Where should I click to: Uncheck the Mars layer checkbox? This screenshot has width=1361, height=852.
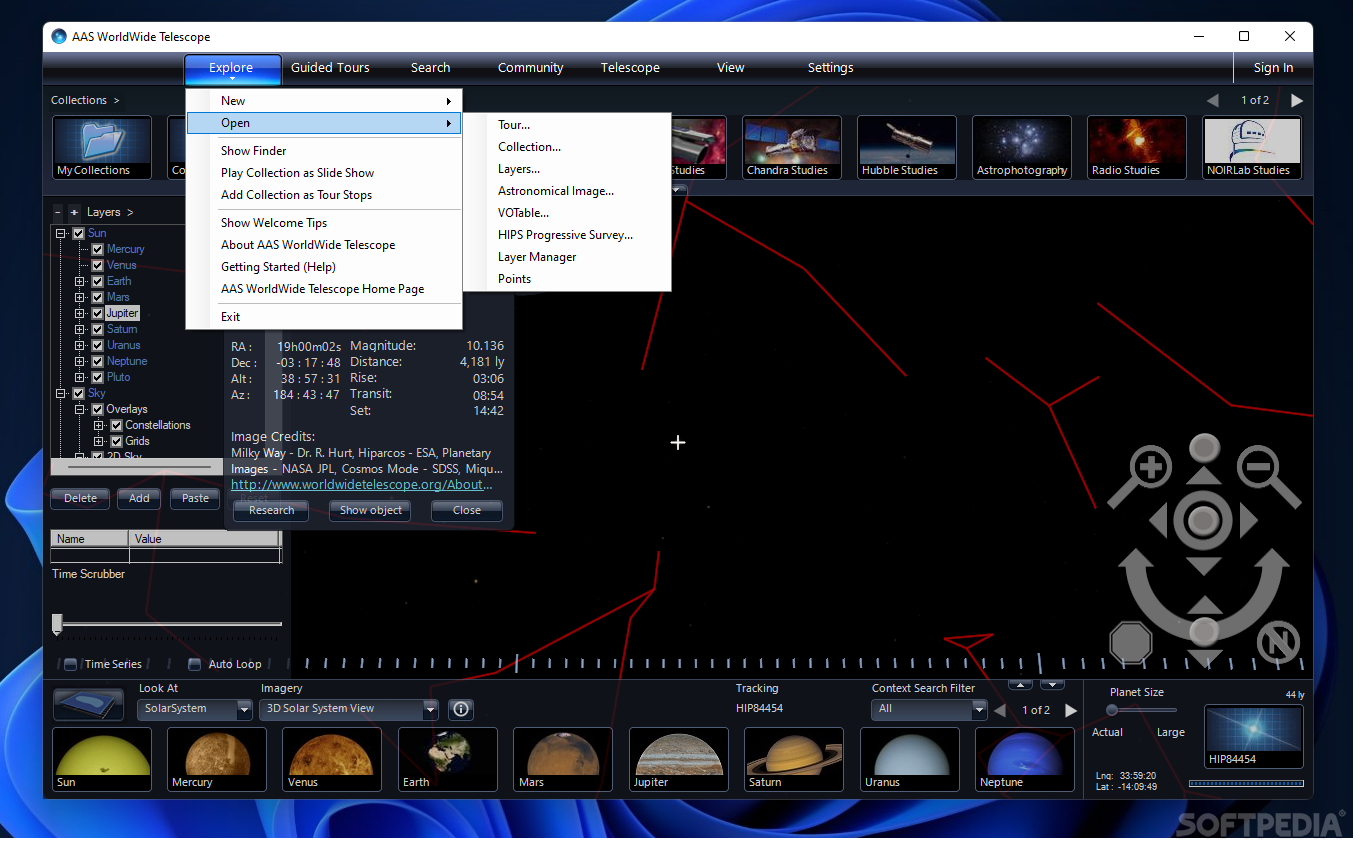click(x=97, y=297)
